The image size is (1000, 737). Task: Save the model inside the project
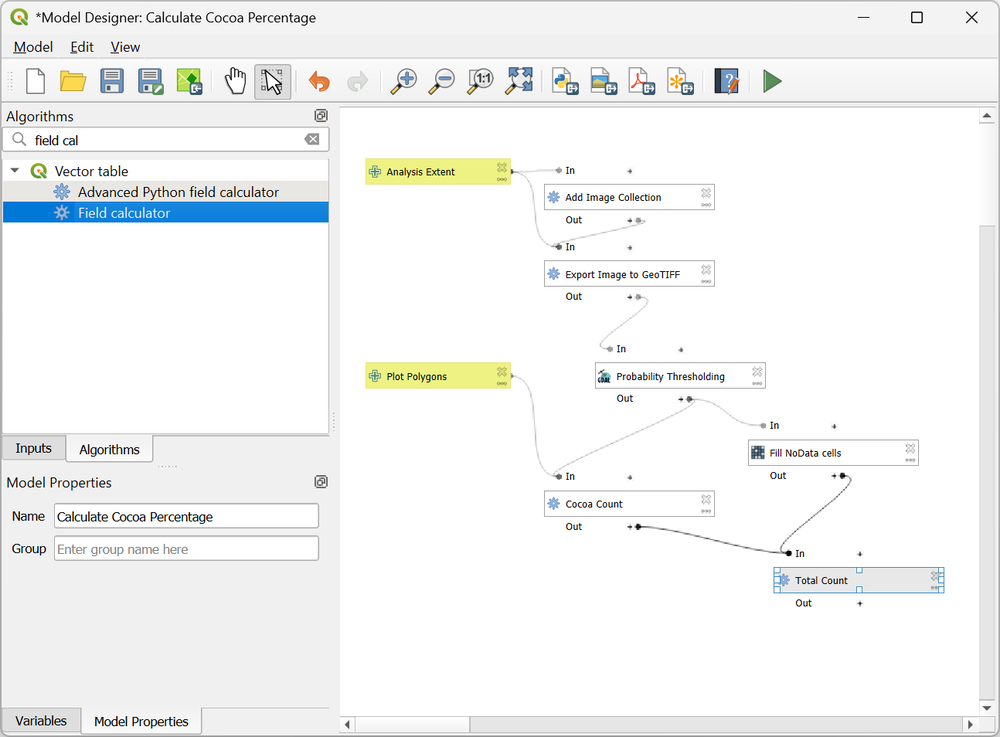tap(189, 82)
